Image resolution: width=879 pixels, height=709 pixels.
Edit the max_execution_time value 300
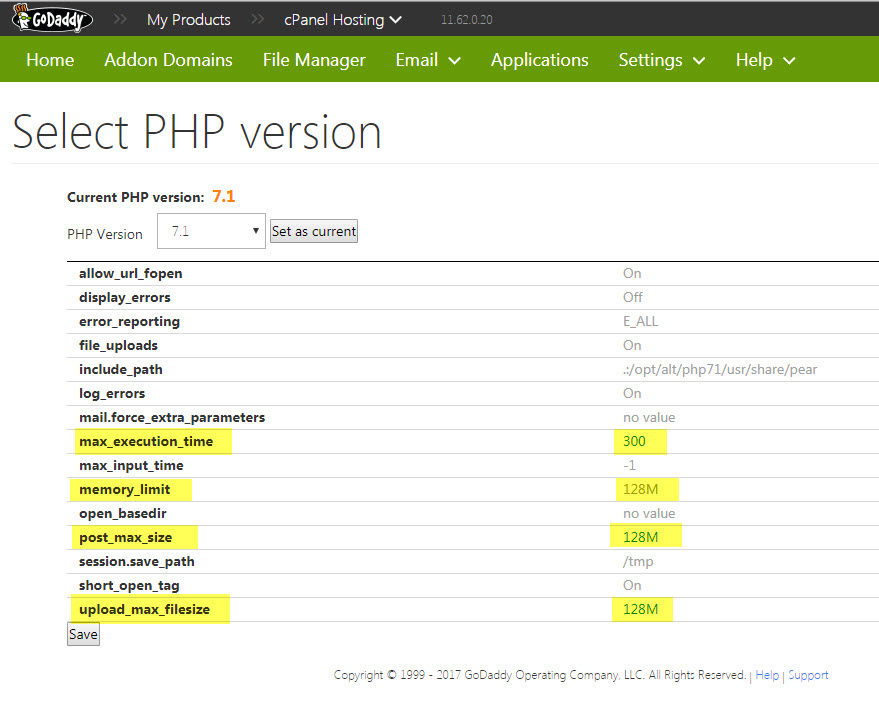point(634,441)
